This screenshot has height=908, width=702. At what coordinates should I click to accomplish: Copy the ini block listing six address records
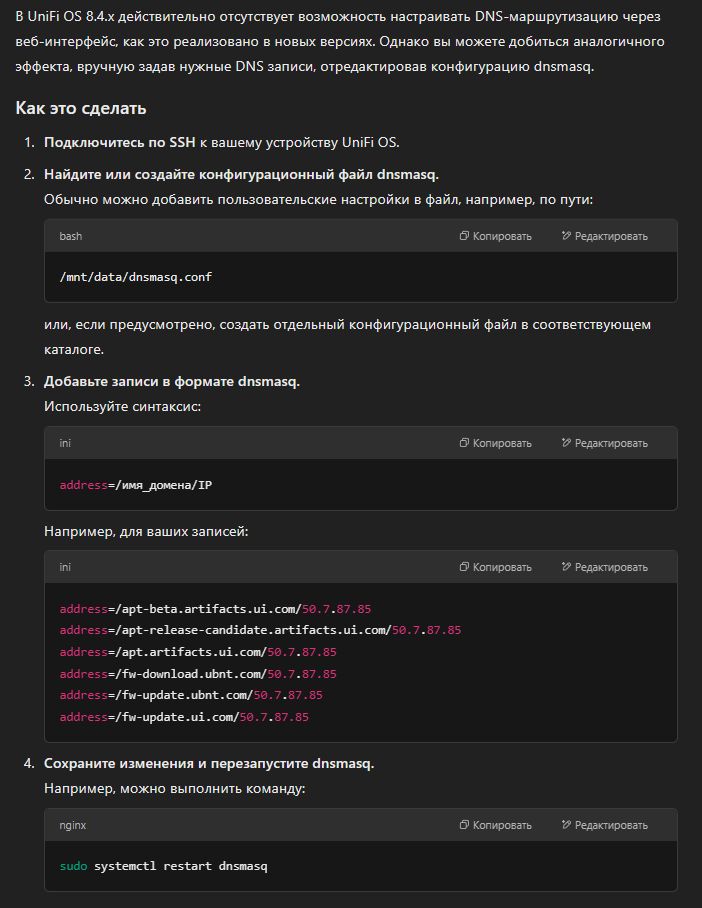pyautogui.click(x=495, y=567)
